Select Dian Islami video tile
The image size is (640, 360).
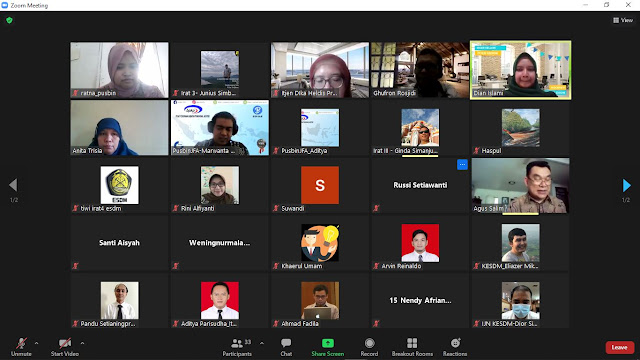tap(520, 70)
